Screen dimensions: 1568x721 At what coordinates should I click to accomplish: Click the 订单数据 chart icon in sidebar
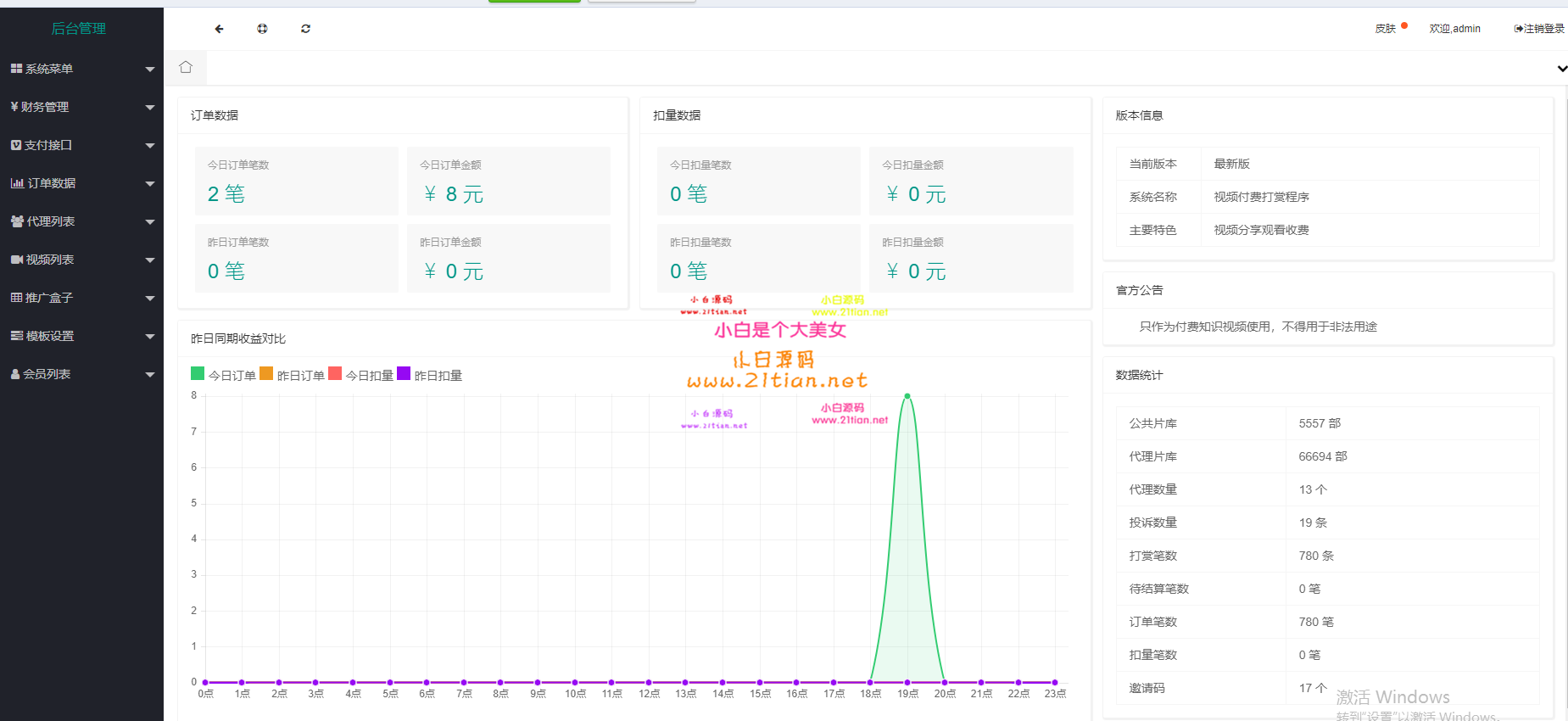[17, 183]
